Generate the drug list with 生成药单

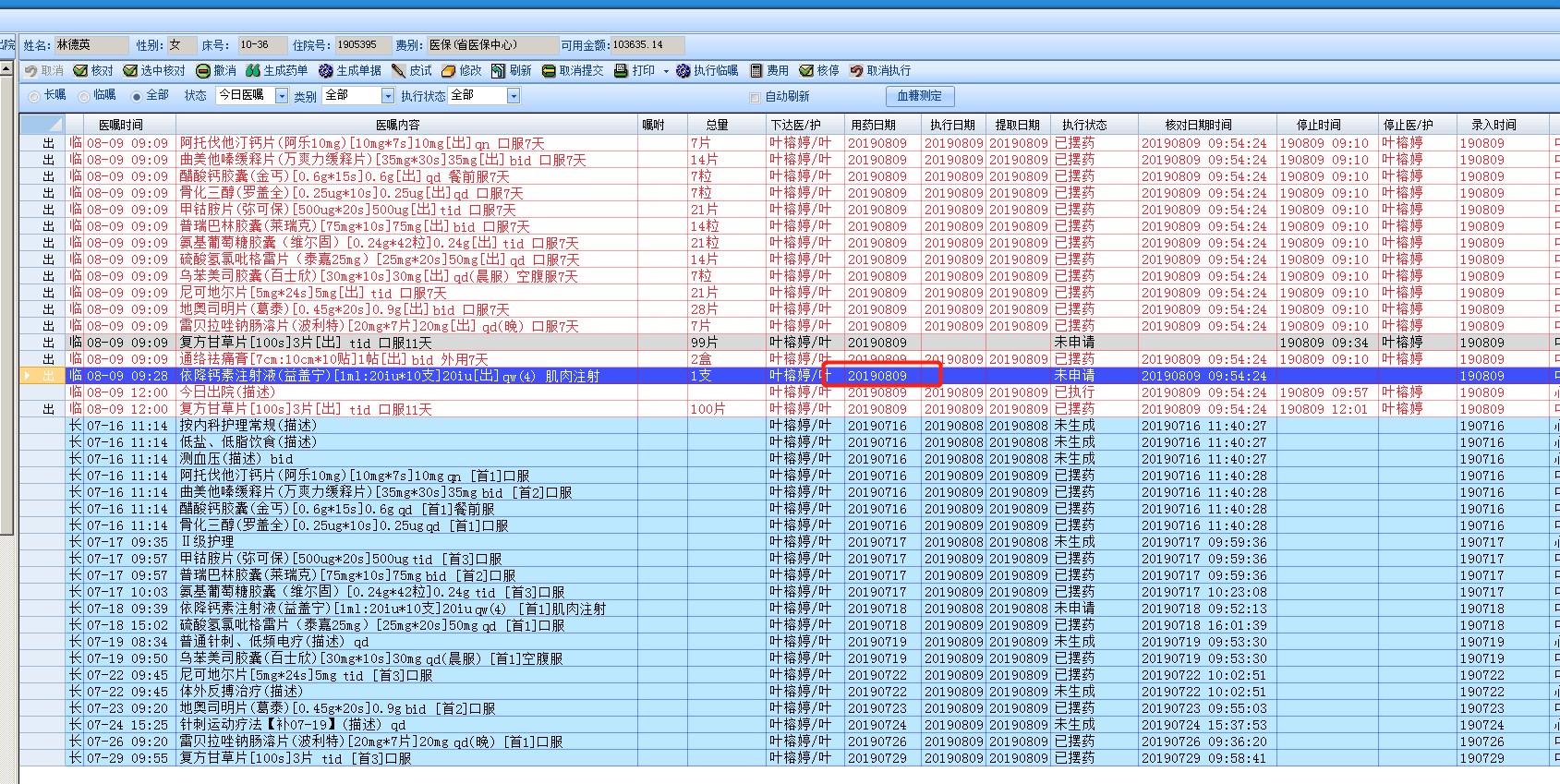(x=276, y=71)
